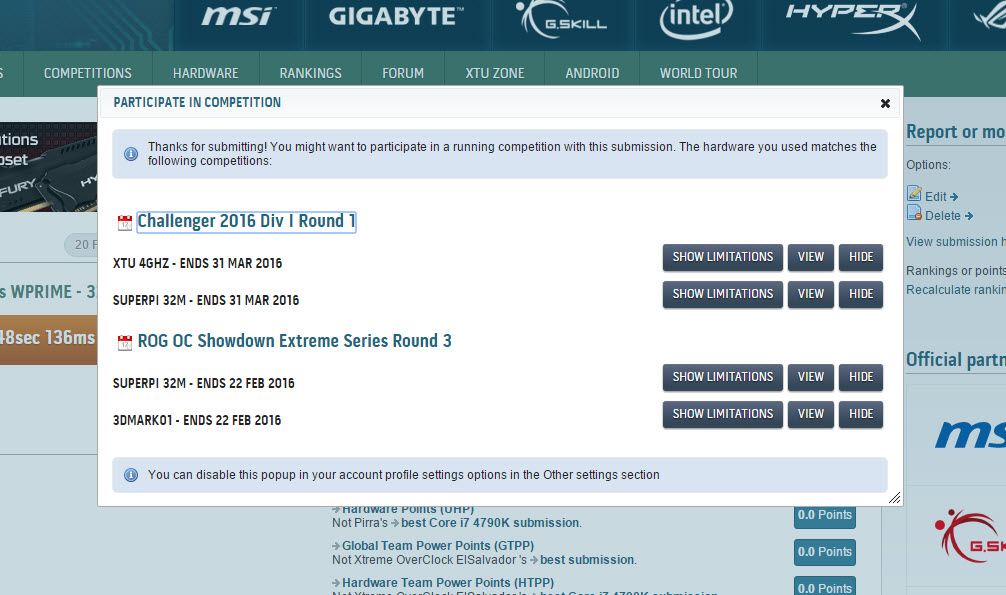Image resolution: width=1006 pixels, height=595 pixels.
Task: Open the Hardware menu
Action: coord(205,73)
